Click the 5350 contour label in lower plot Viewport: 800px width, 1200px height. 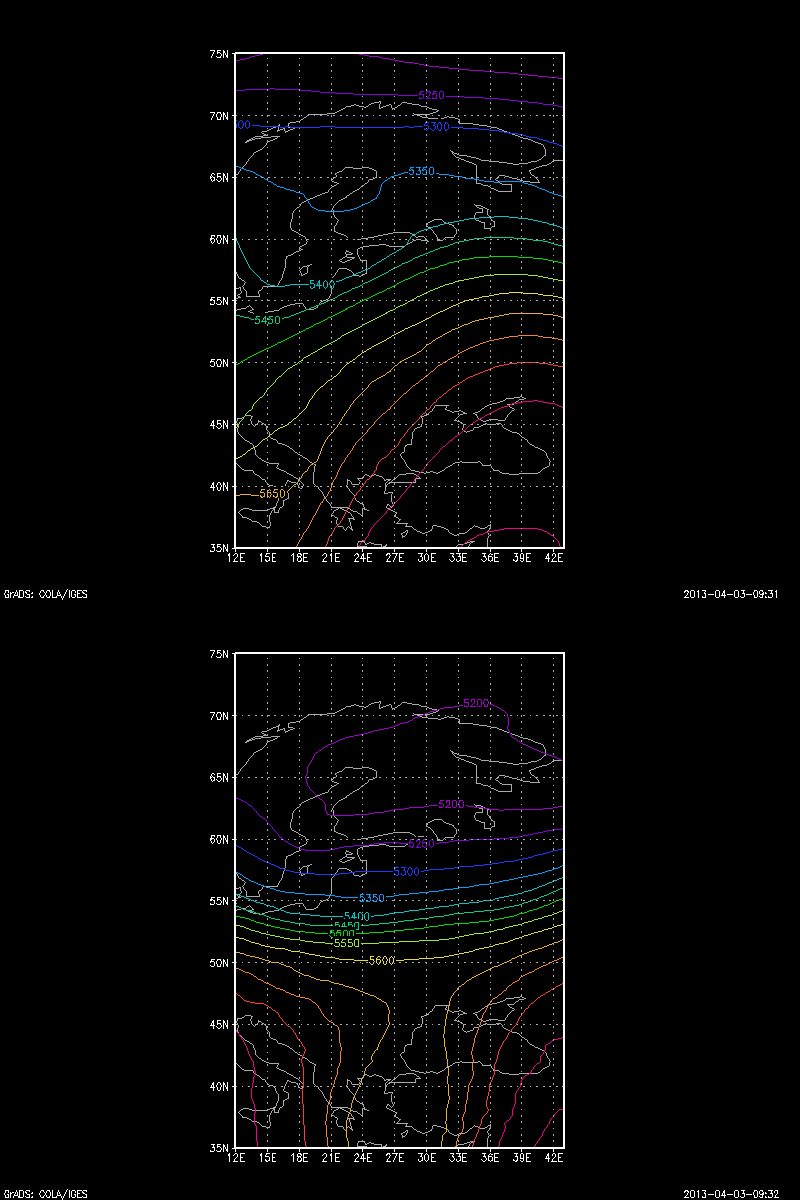[372, 898]
